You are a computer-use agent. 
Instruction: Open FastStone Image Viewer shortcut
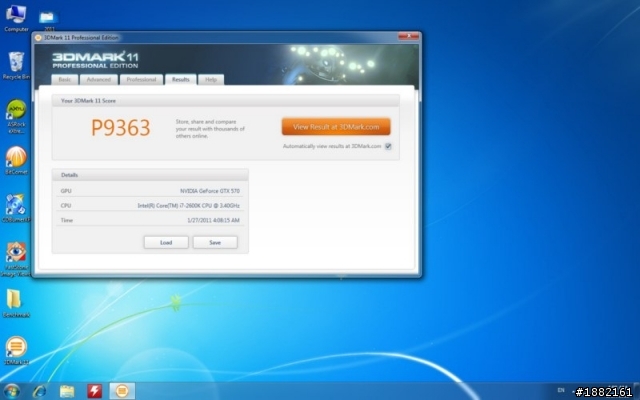[x=16, y=259]
